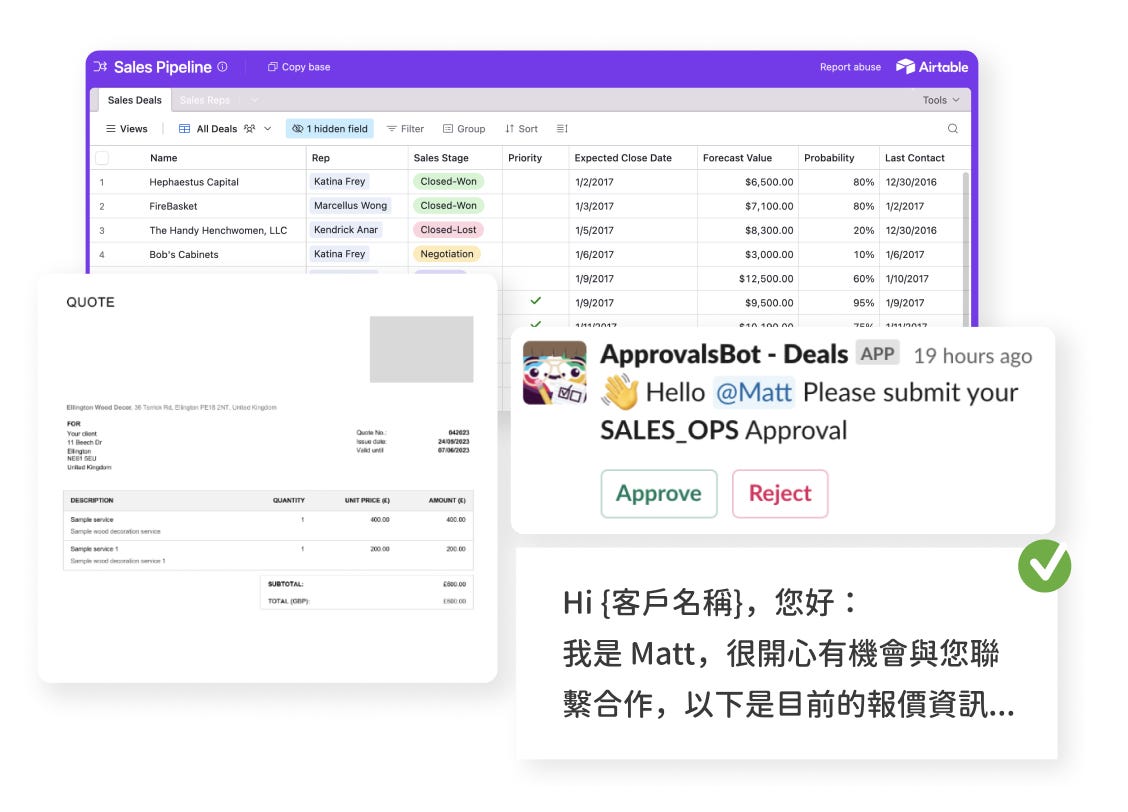Click the search magnifier icon
This screenshot has width=1128, height=812.
(x=952, y=129)
